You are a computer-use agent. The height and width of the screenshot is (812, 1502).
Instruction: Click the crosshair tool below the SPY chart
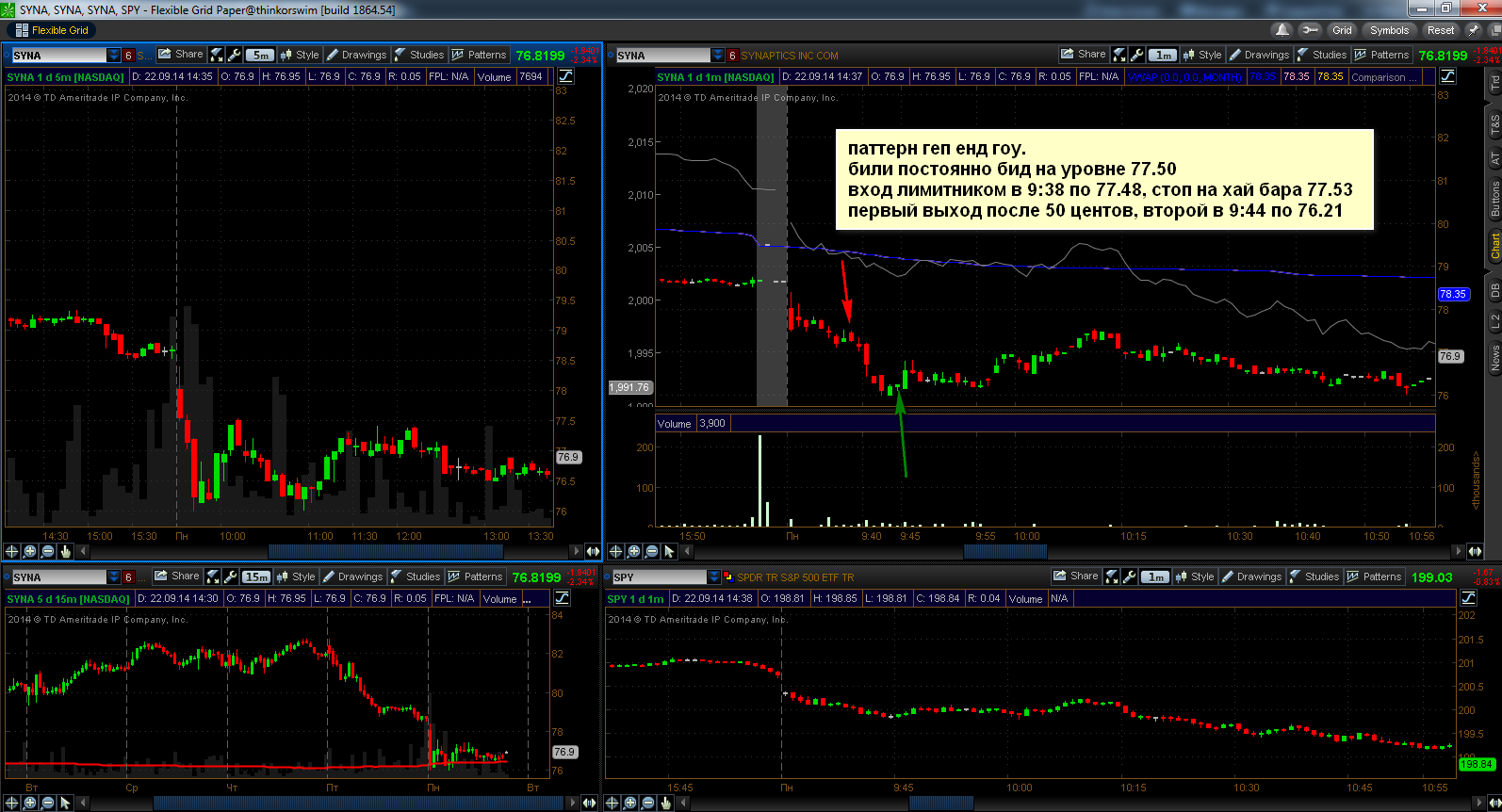pyautogui.click(x=612, y=803)
